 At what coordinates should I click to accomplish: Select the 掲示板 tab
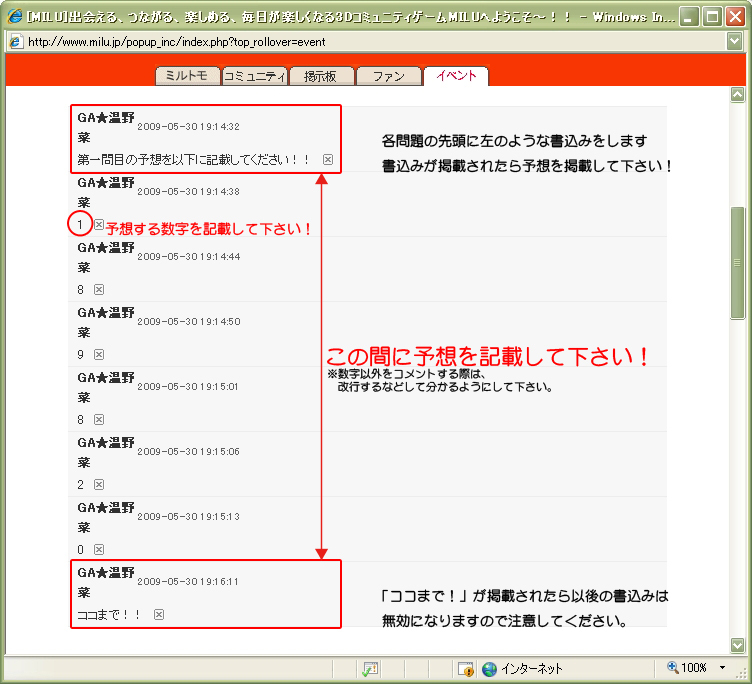pos(327,76)
